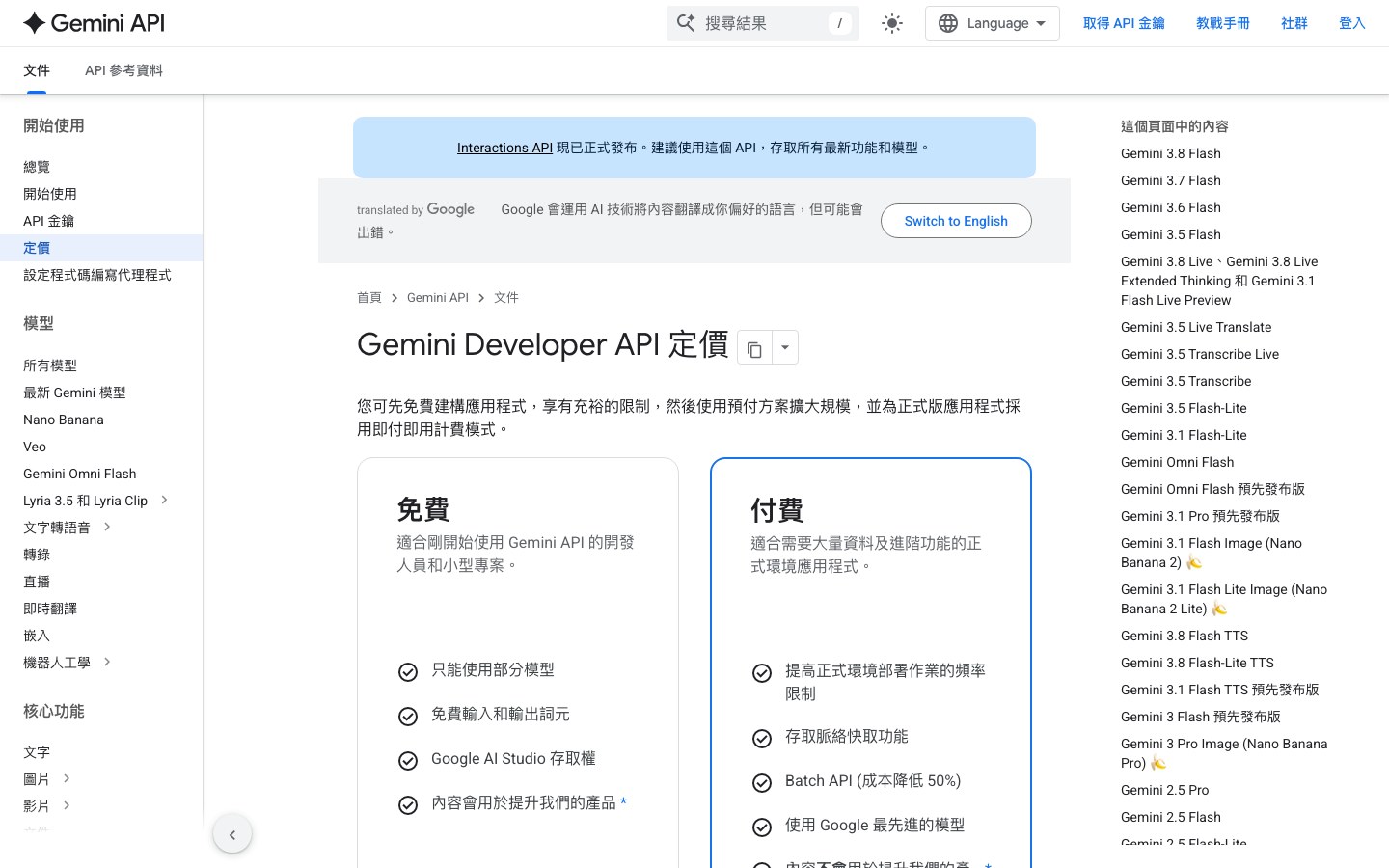Jump to Gemini 3.1 Pro 預先發布版 section
This screenshot has height=868, width=1389.
[x=1200, y=516]
